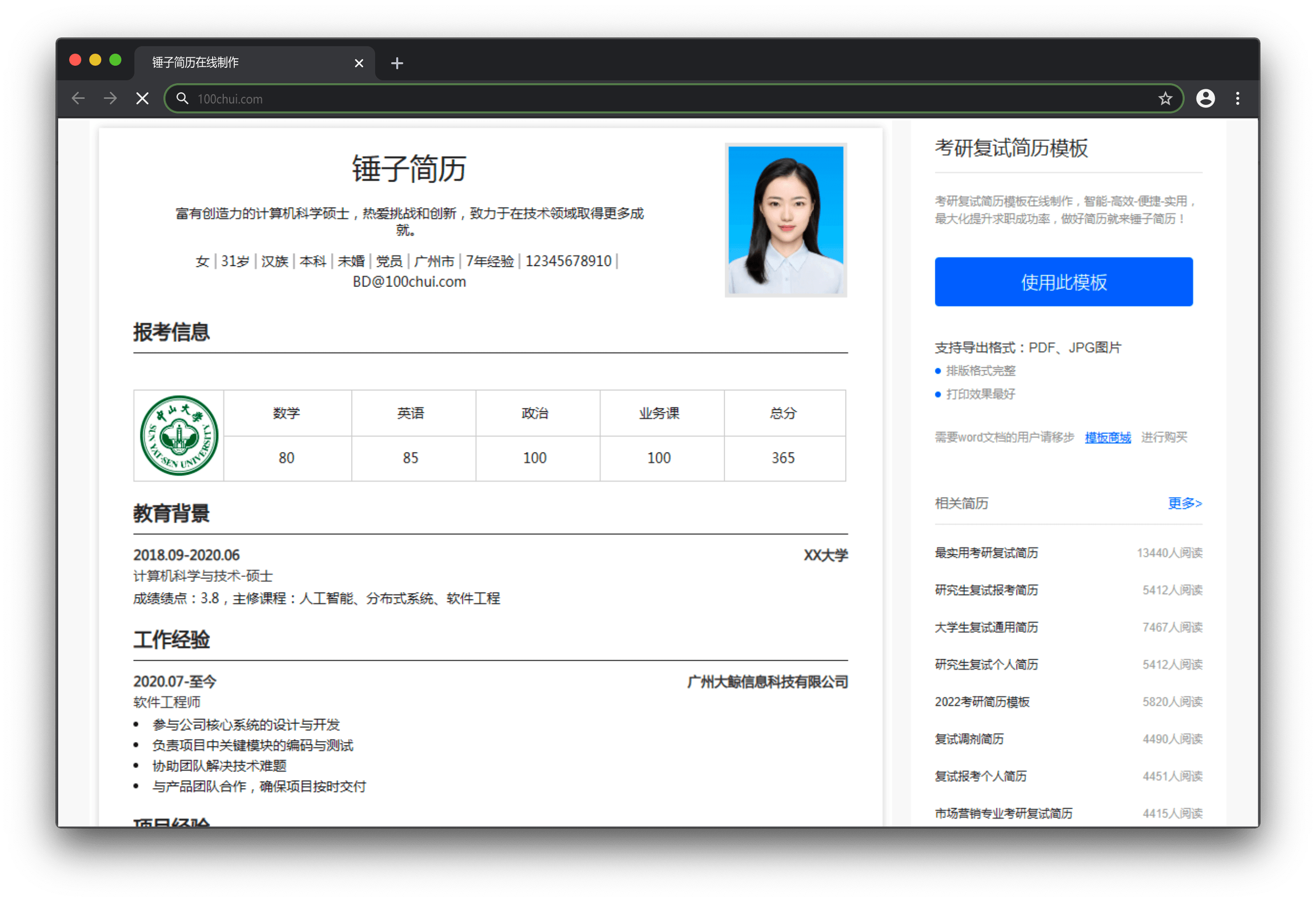Bookmark this page with the star icon
Screen dimensions: 1316x902
click(x=1165, y=99)
